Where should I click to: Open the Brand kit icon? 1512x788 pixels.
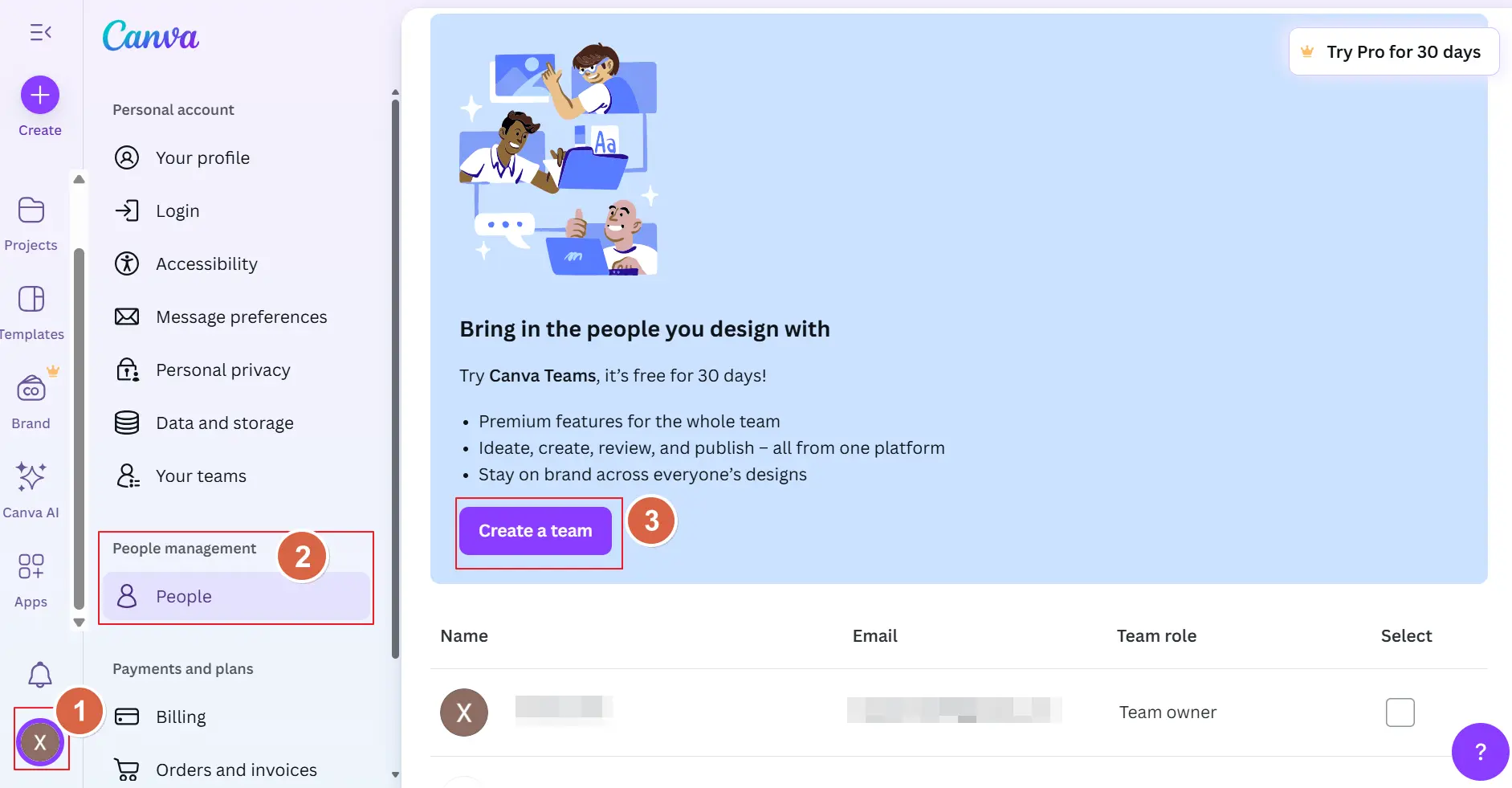point(31,390)
